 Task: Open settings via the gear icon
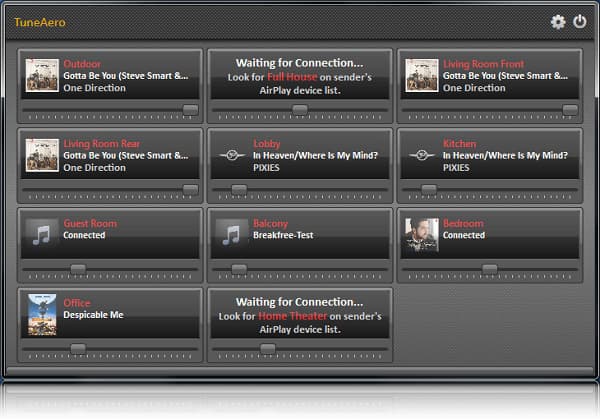click(558, 22)
